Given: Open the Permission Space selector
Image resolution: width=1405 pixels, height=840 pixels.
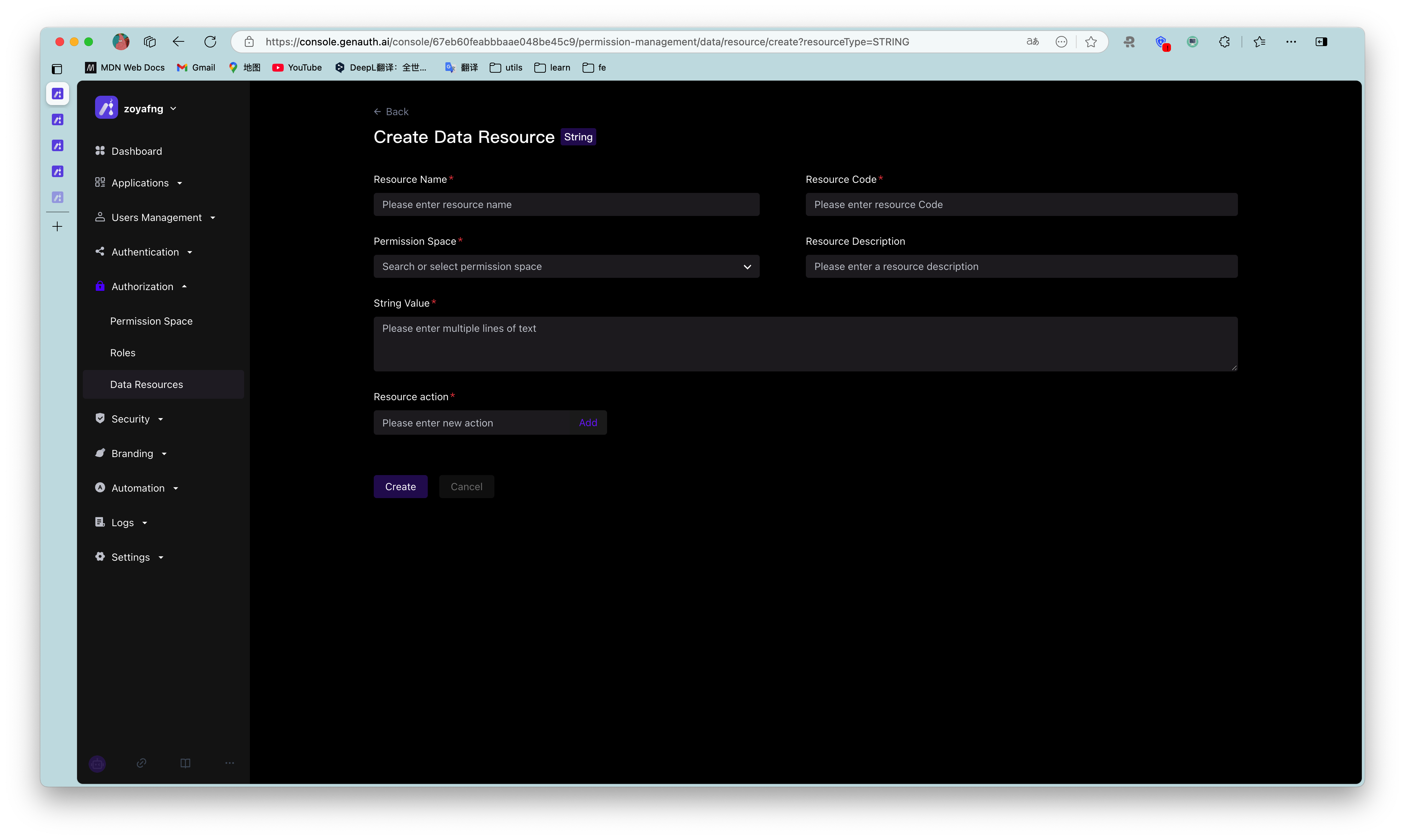Looking at the screenshot, I should (x=566, y=266).
